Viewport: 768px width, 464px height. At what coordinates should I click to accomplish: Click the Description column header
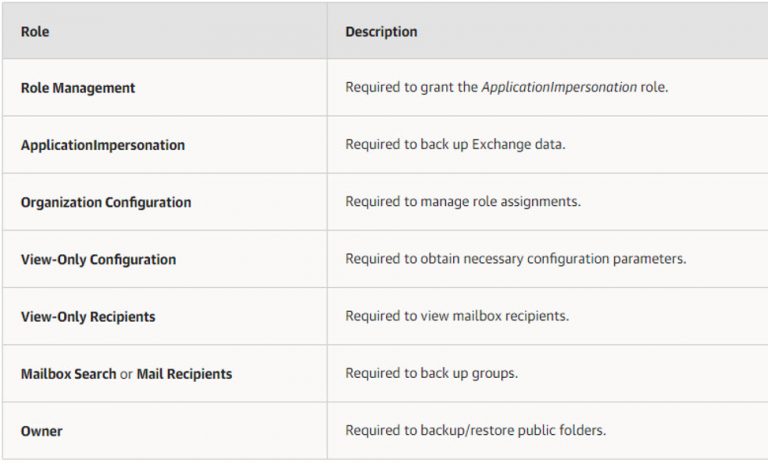coord(548,31)
